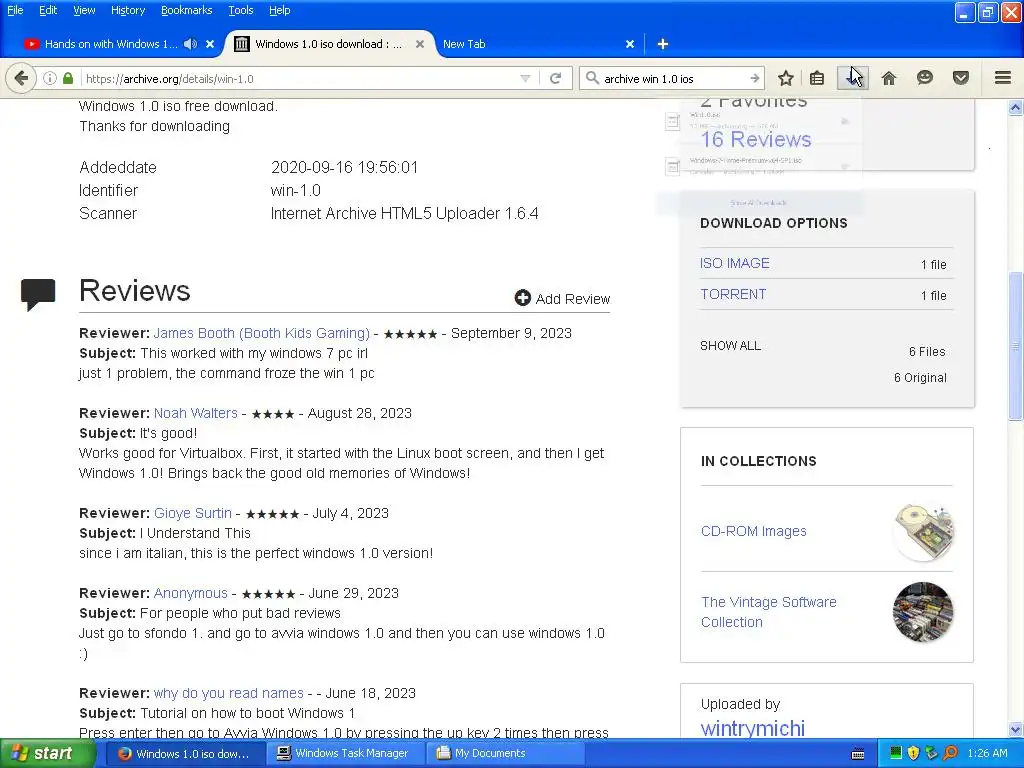The image size is (1024, 768).
Task: Open the Vintage Software Collection thumbnail
Action: 923,612
